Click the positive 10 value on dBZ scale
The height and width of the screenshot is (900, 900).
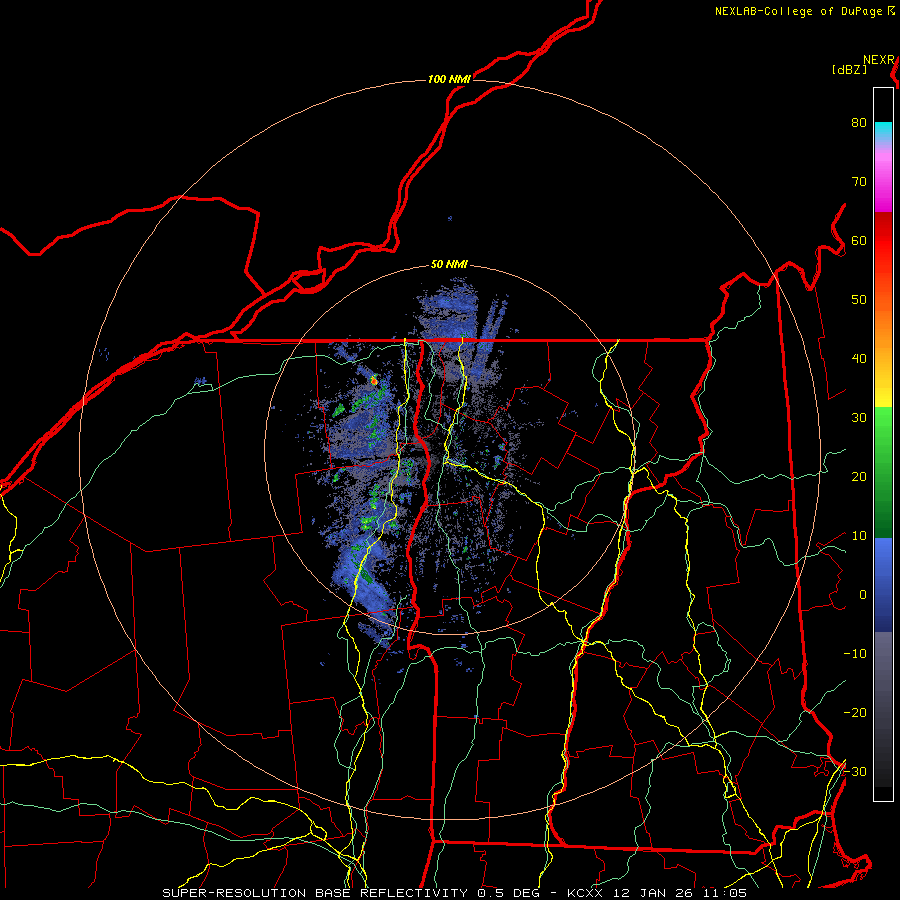(x=859, y=536)
